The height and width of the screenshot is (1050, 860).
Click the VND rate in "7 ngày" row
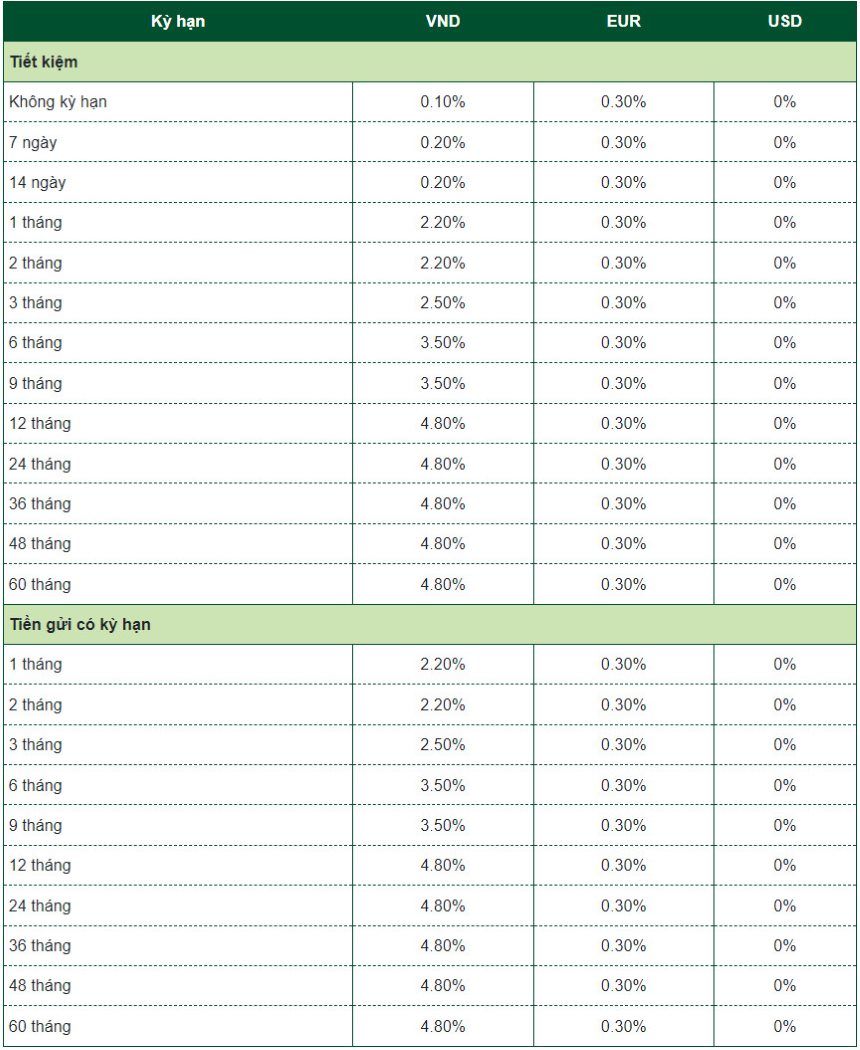443,142
